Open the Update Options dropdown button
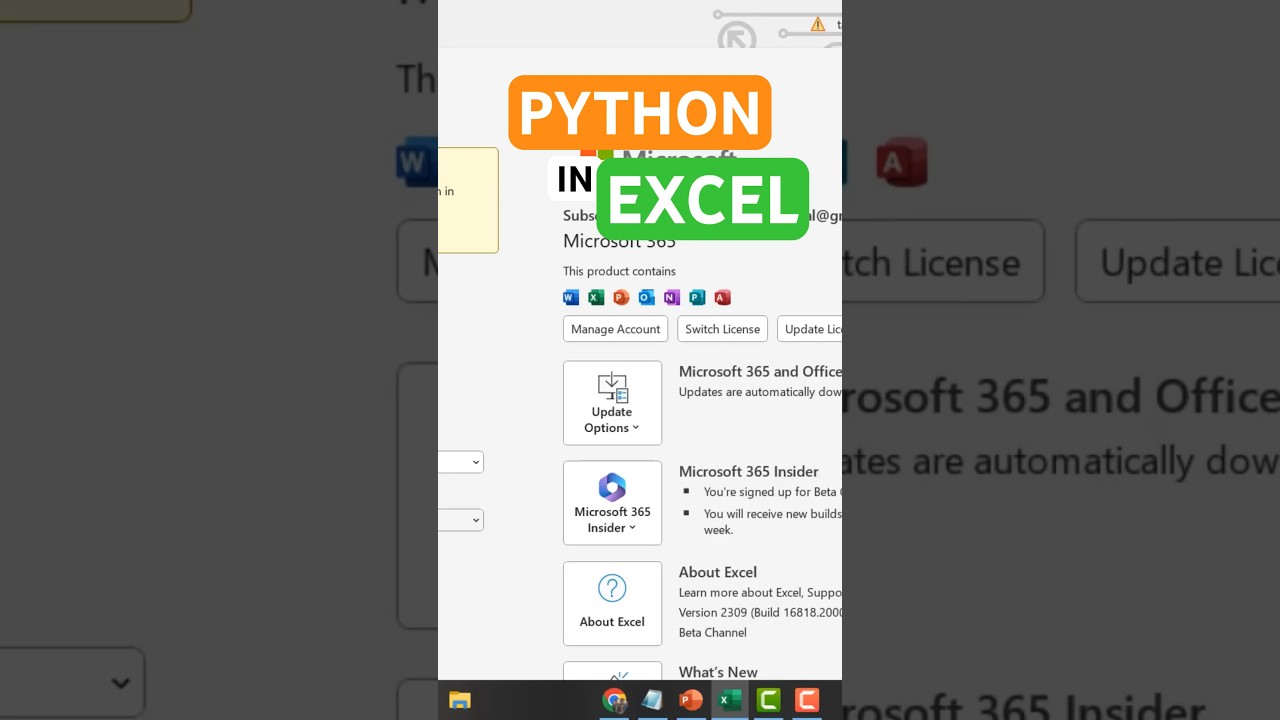The width and height of the screenshot is (1280, 720). pos(612,403)
